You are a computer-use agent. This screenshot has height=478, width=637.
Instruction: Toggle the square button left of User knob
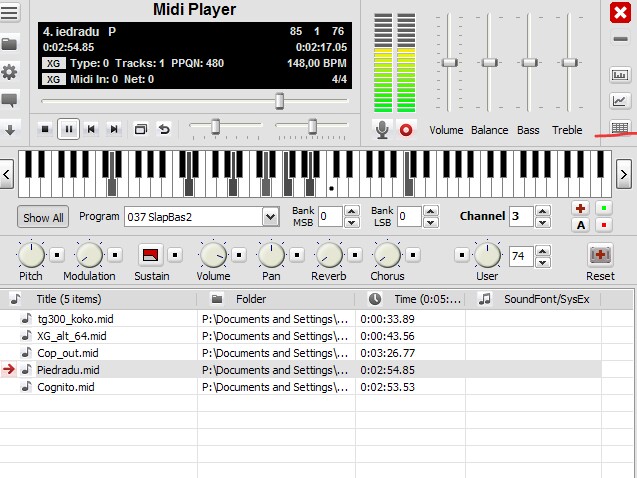[462, 255]
